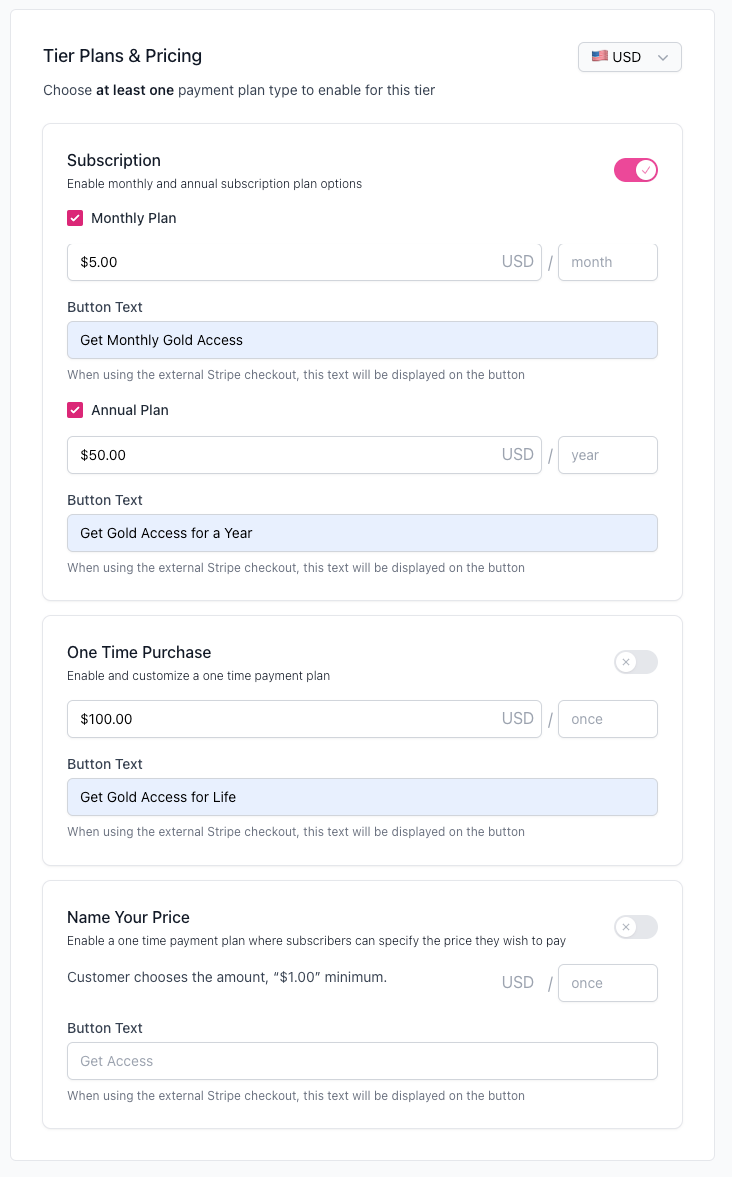732x1177 pixels.
Task: Select the year interval field
Action: click(607, 454)
